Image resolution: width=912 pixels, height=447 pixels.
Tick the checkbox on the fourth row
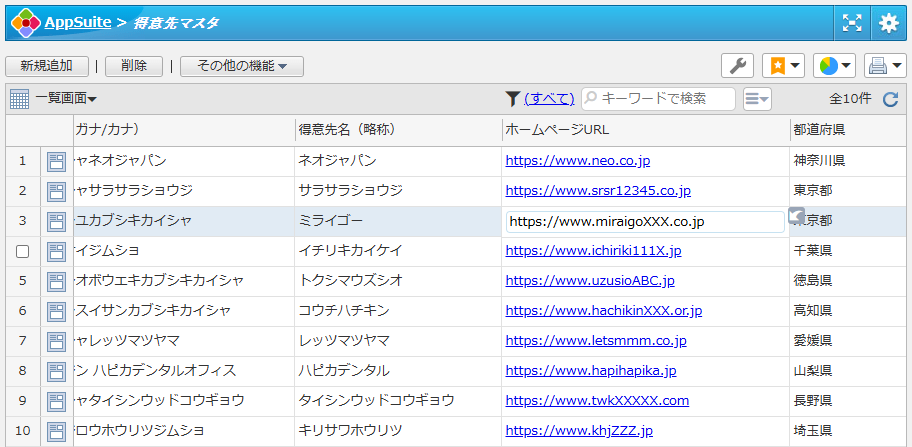23,251
